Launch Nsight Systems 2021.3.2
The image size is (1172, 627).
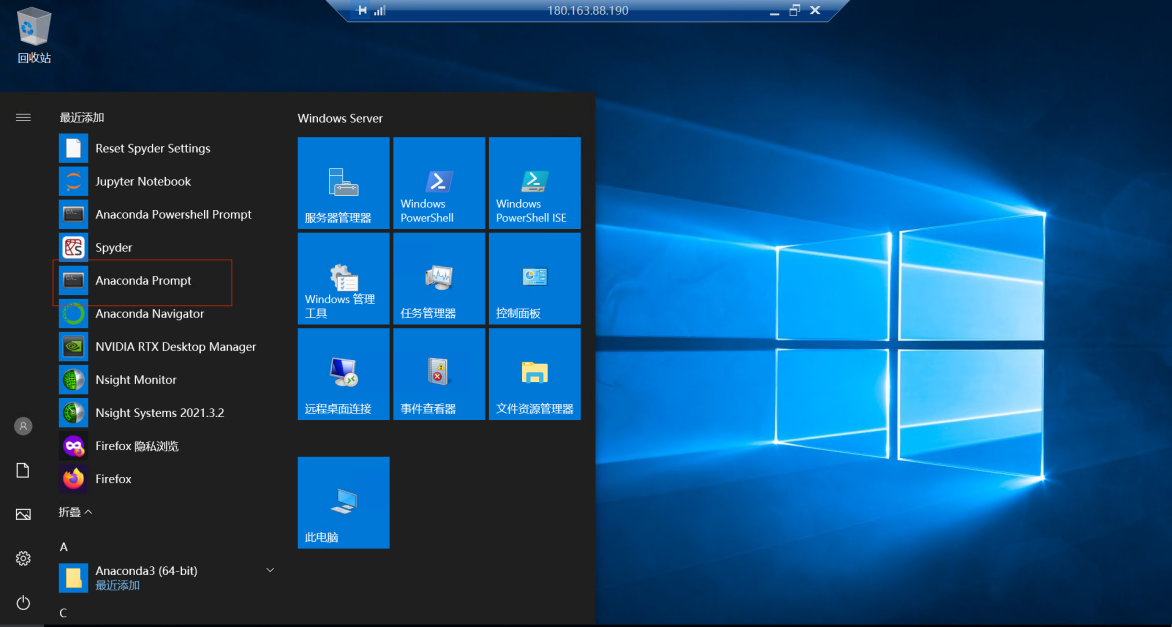tap(159, 413)
